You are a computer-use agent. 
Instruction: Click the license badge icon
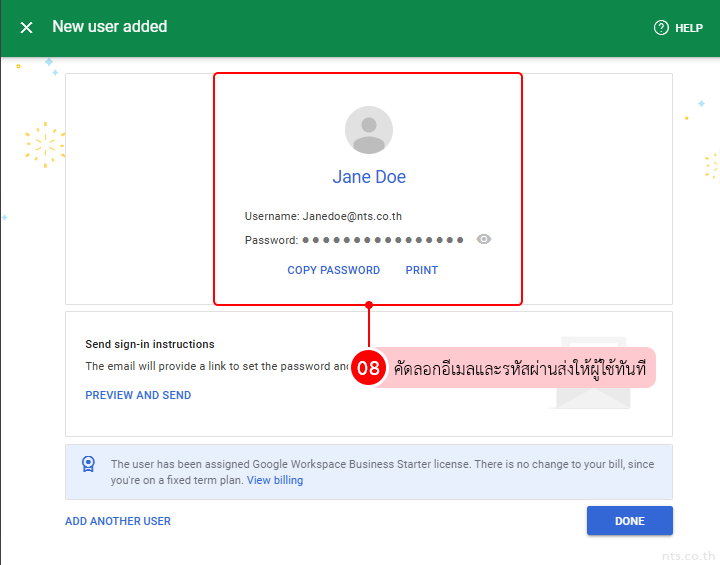tap(88, 464)
